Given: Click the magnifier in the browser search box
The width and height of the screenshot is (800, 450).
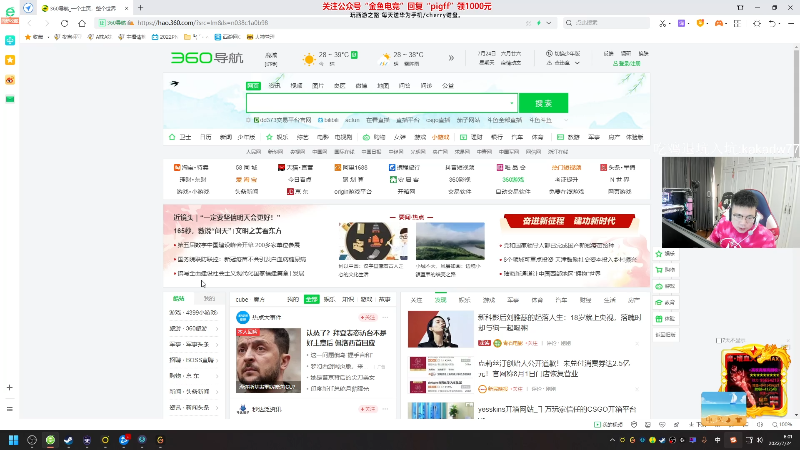Looking at the screenshot, I should coord(569,23).
